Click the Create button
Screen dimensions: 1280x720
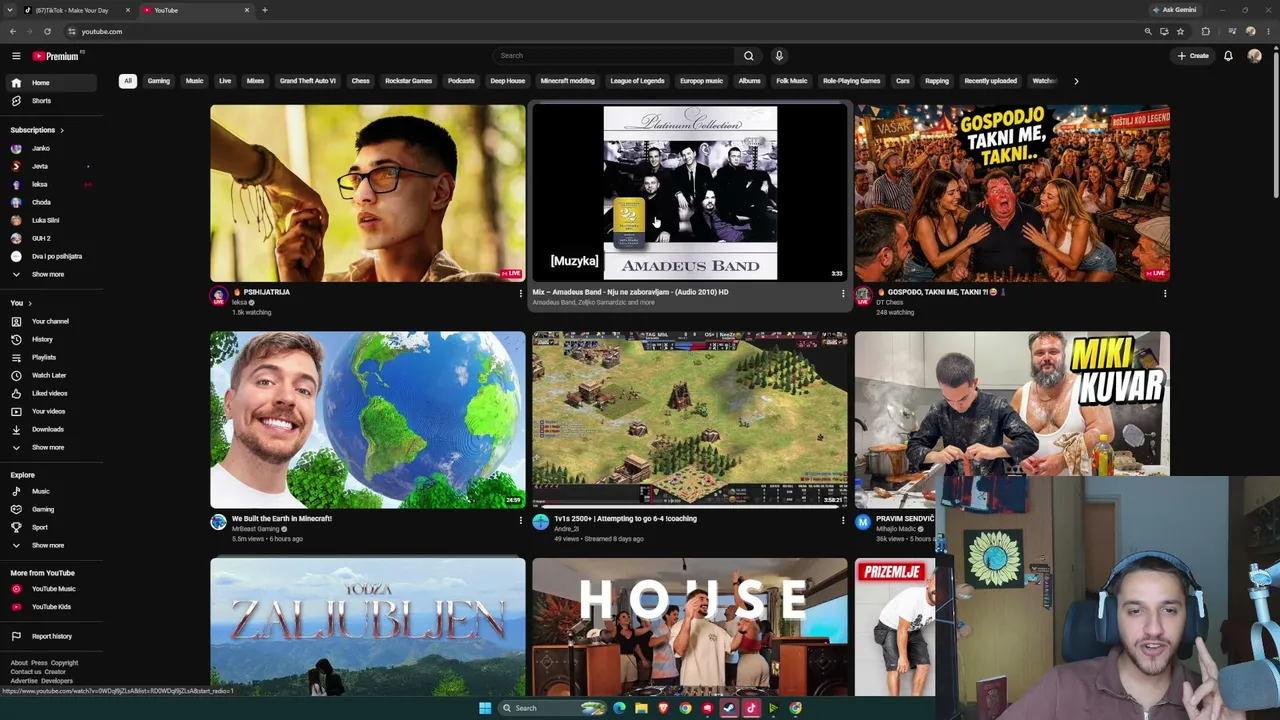tap(1193, 56)
